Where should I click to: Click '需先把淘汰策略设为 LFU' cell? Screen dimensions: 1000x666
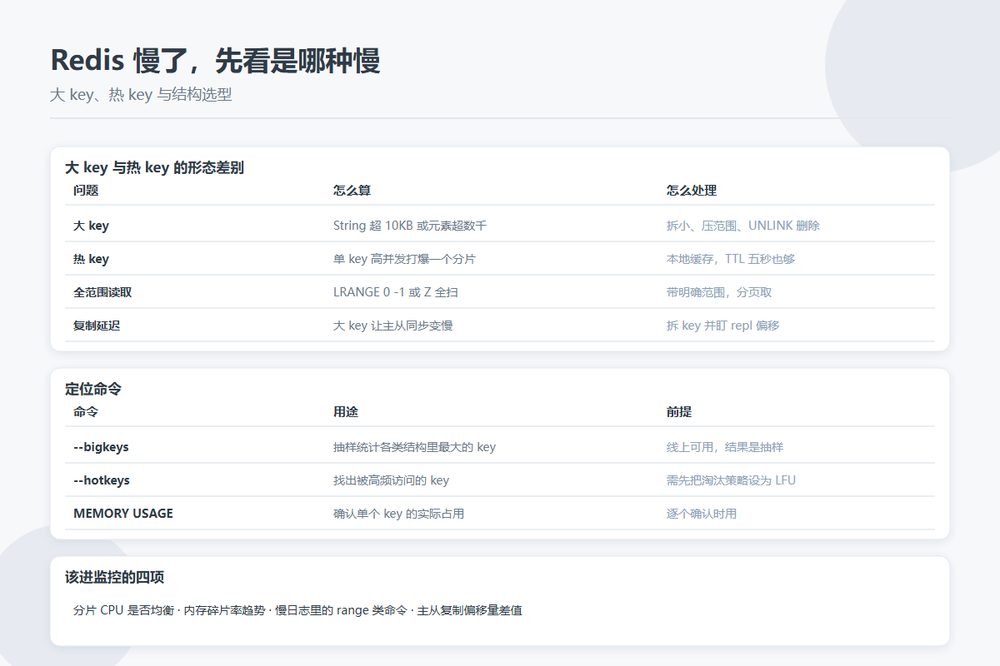(x=732, y=480)
